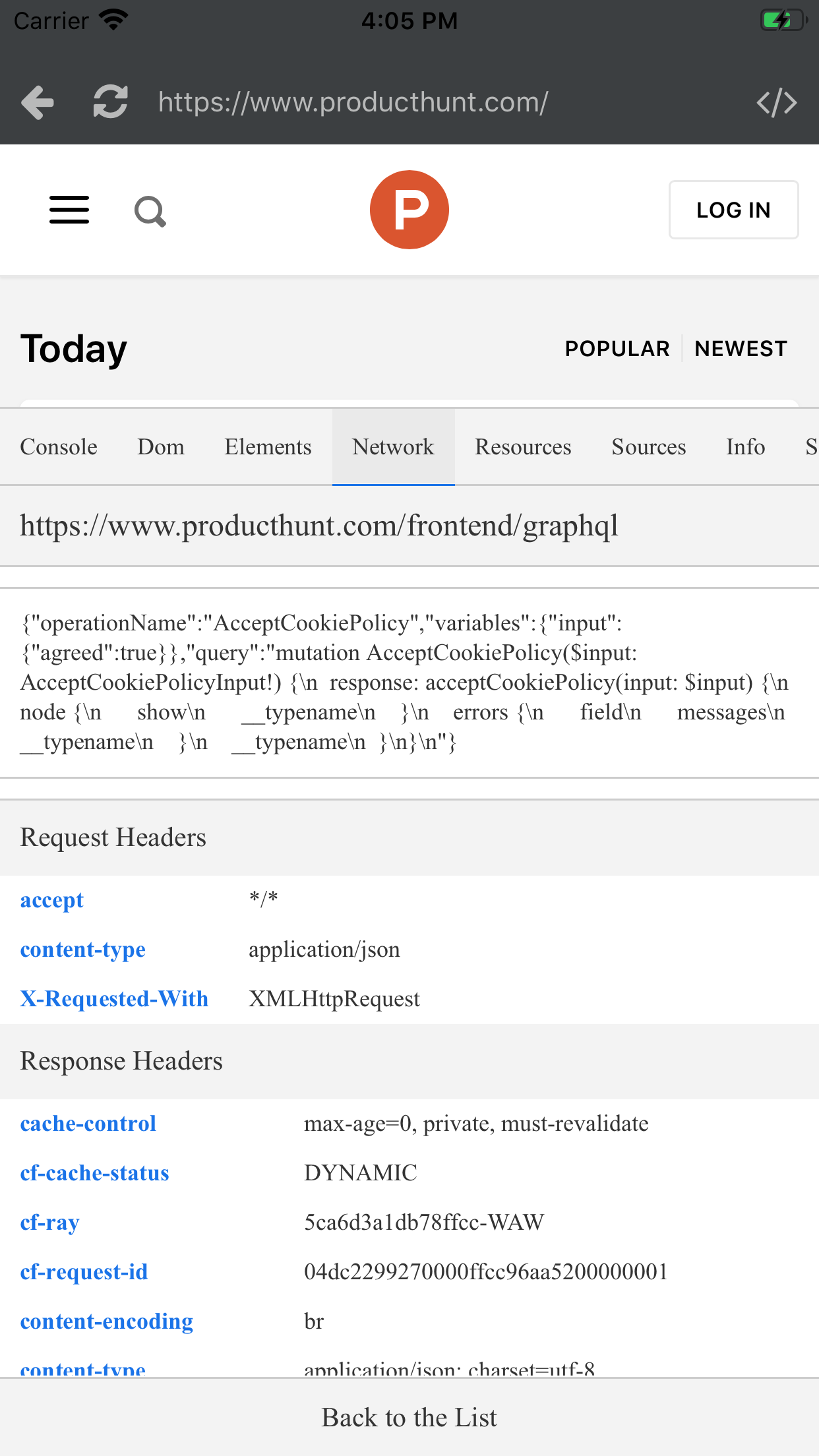
Task: Reload the page with refresh icon
Action: click(x=110, y=102)
